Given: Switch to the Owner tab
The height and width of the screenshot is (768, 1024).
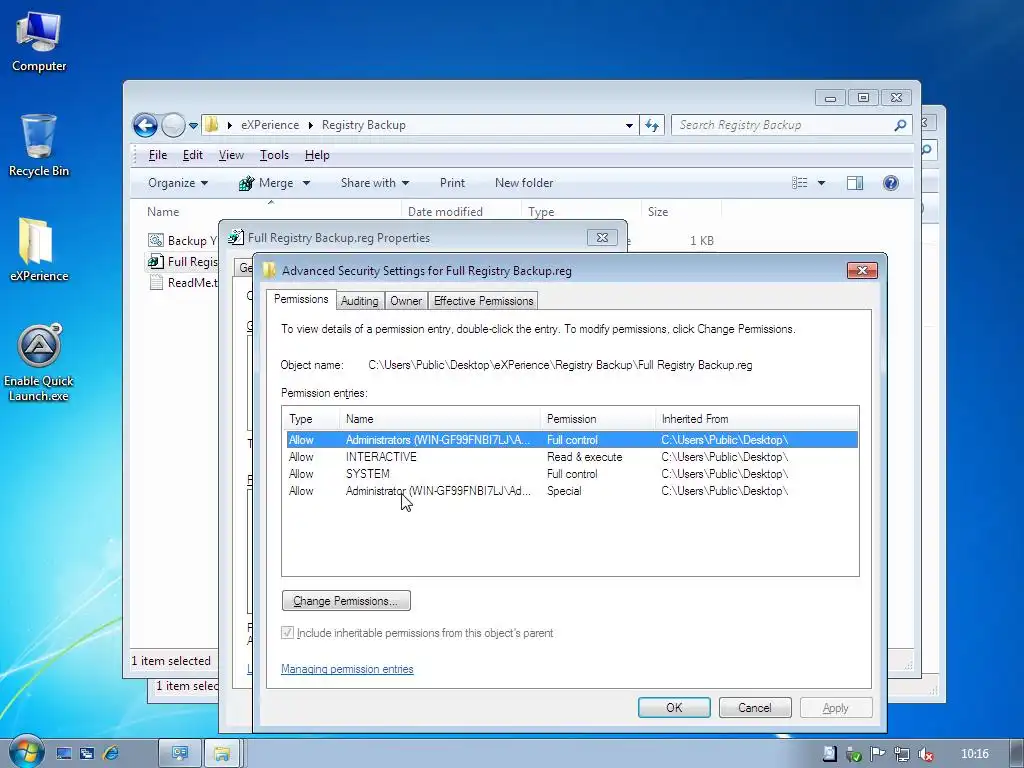Looking at the screenshot, I should pyautogui.click(x=406, y=300).
